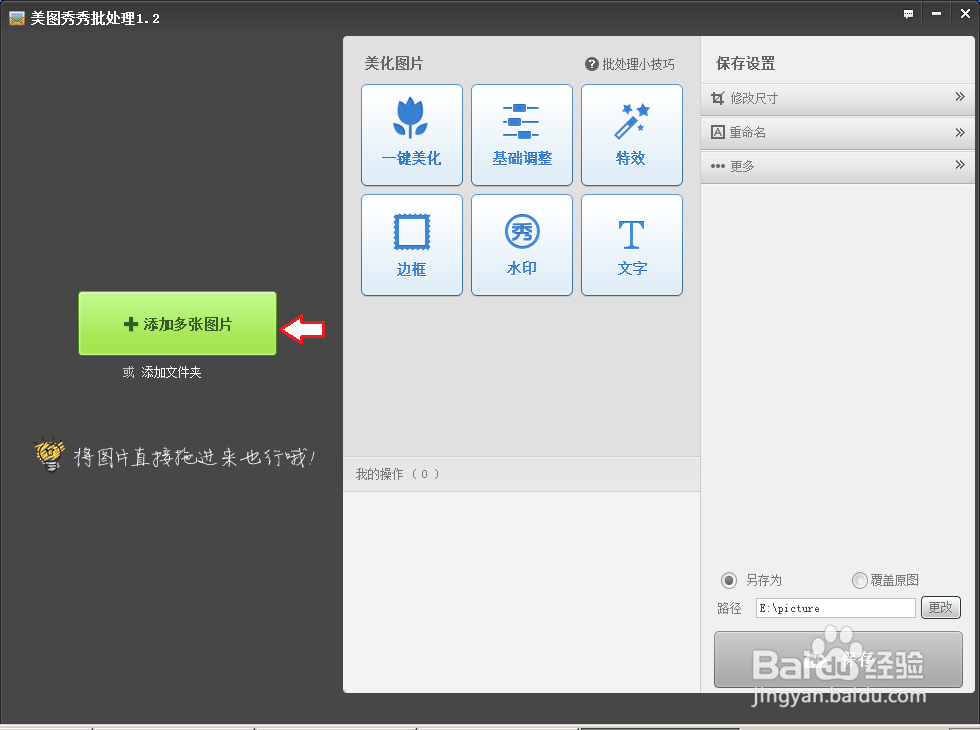Expand the 修改尺寸 resize section arrow
The width and height of the screenshot is (980, 730).
(960, 97)
